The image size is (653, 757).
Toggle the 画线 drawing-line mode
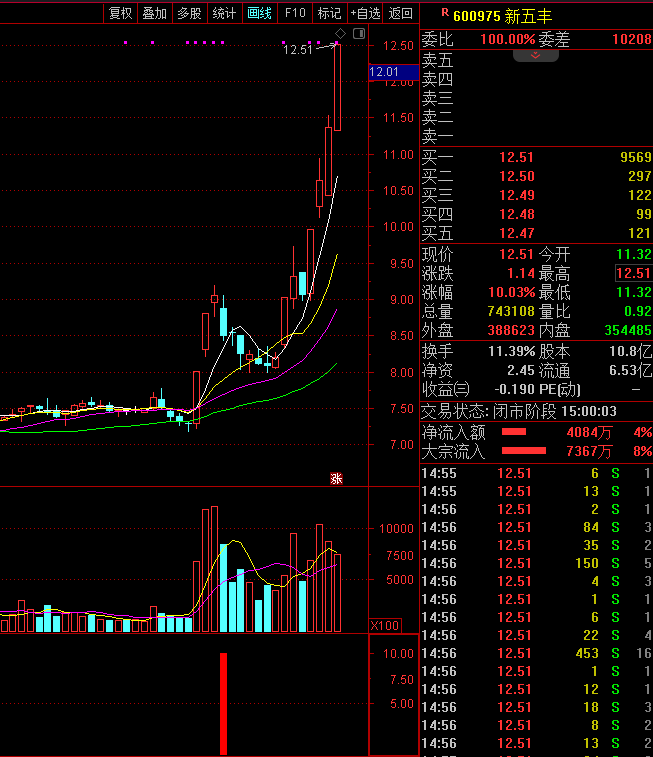[x=259, y=13]
